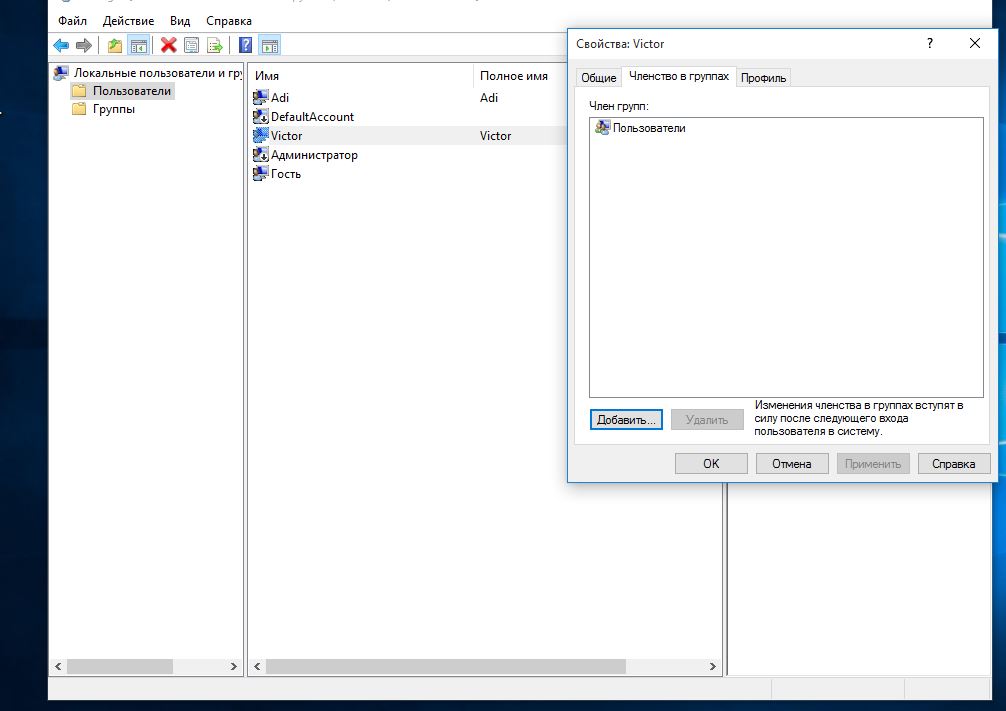
Task: Select Пользователи group in membership list
Action: [x=648, y=128]
